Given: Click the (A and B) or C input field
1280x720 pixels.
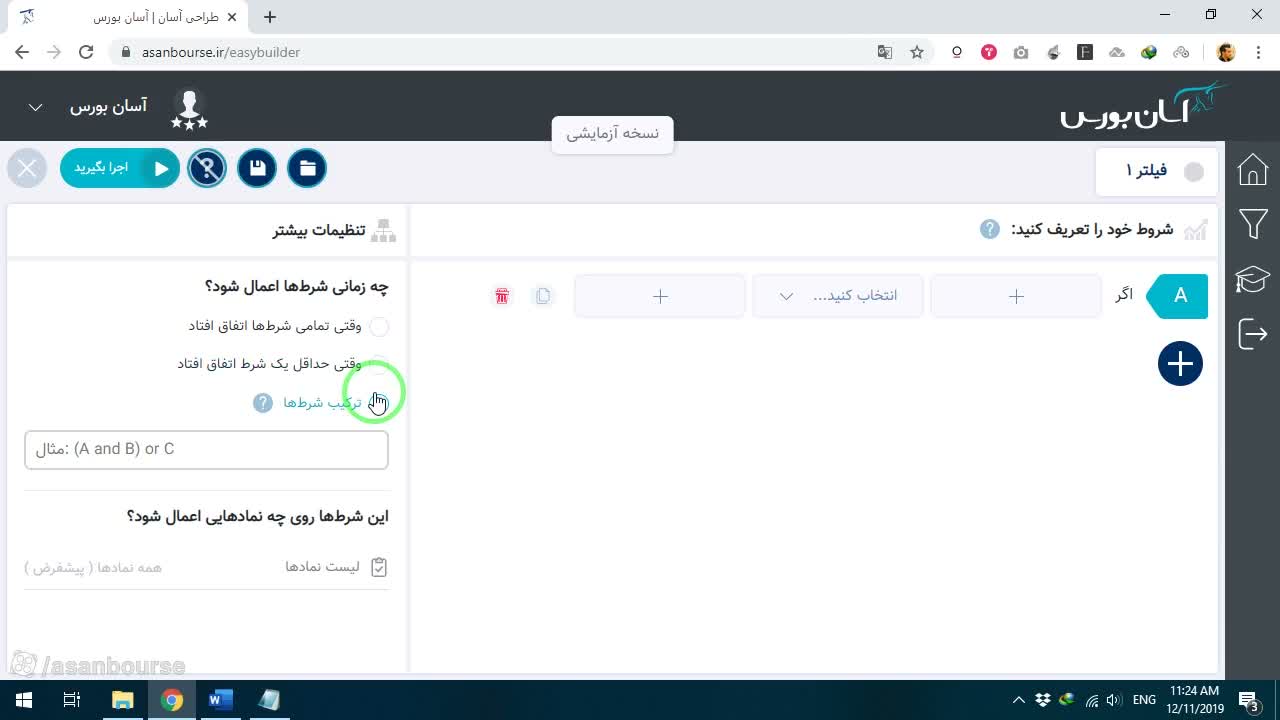Looking at the screenshot, I should pyautogui.click(x=206, y=450).
